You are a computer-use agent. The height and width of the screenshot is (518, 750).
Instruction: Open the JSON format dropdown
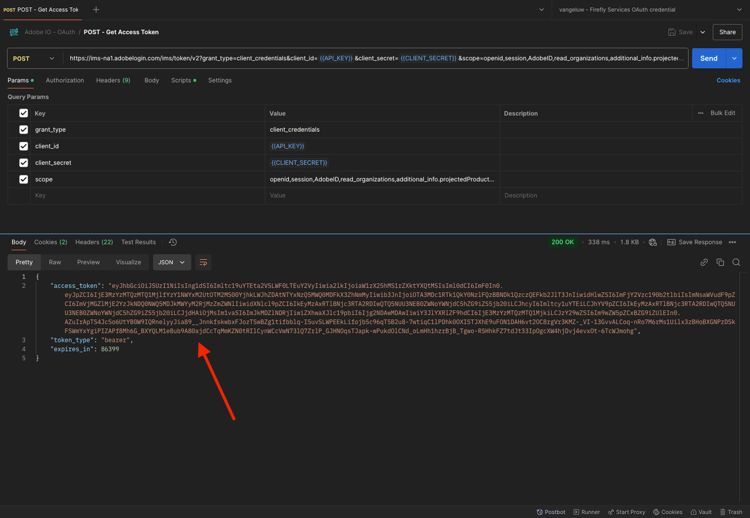(x=172, y=262)
